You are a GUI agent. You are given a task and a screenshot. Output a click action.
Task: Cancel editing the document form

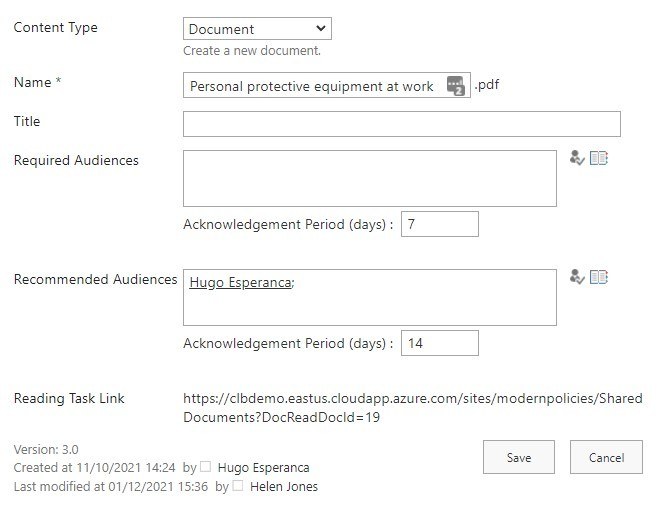(606, 458)
